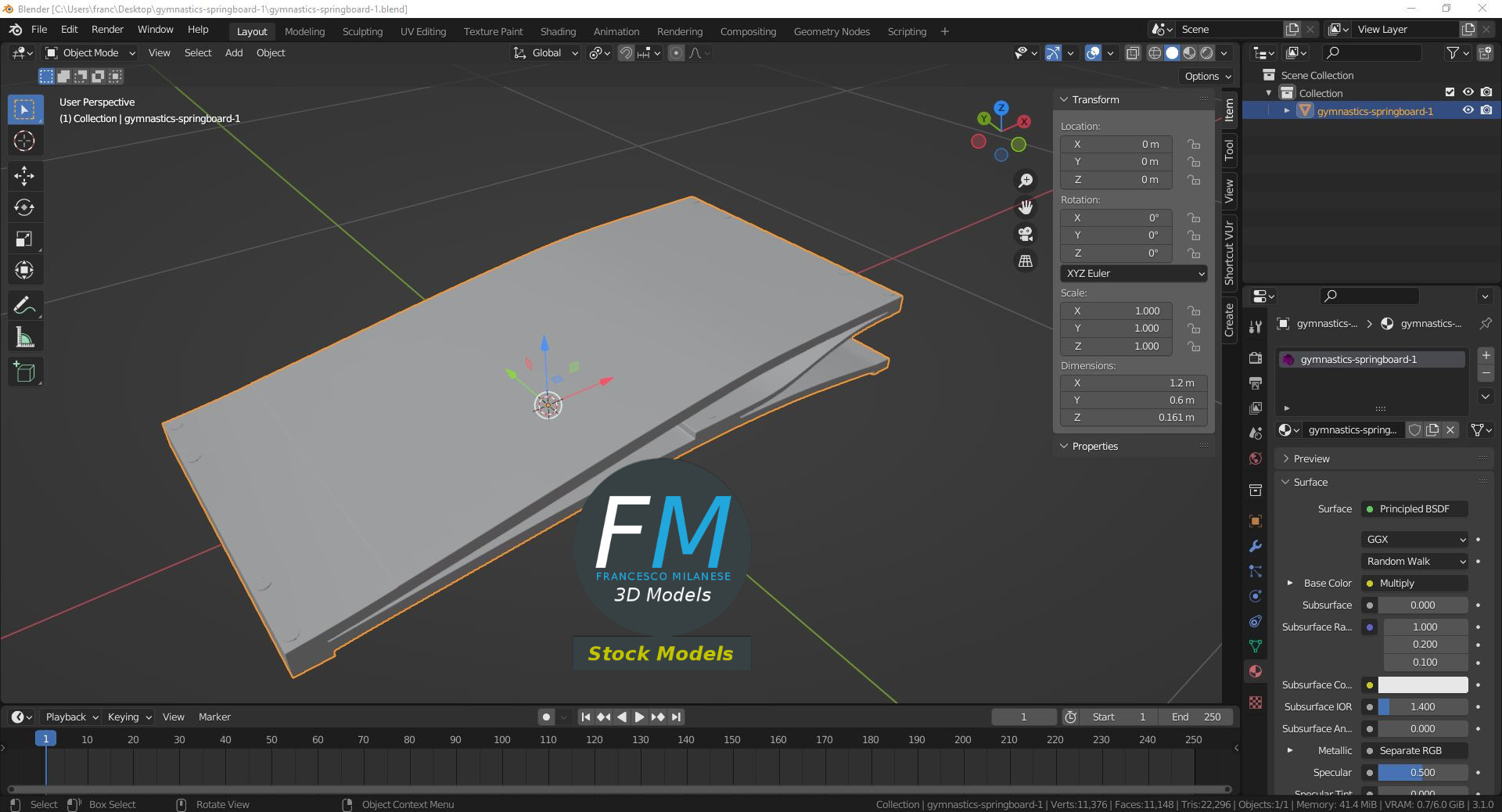1502x812 pixels.
Task: Open the Render menu
Action: (x=107, y=30)
